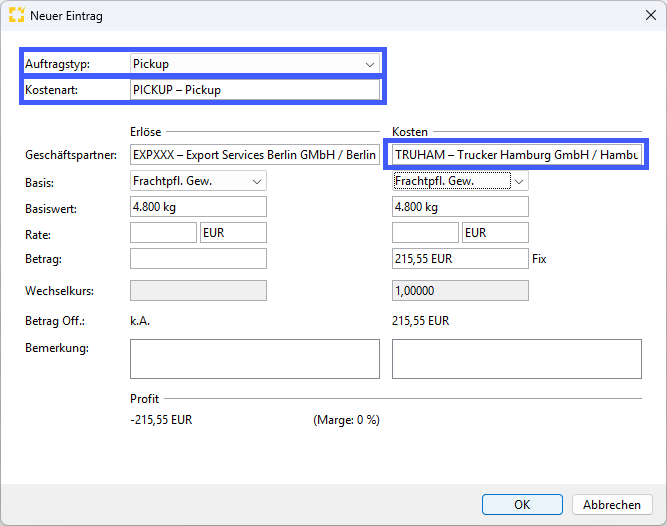Viewport: 667px width, 526px height.
Task: Click the Kosten section heading
Action: 410,132
